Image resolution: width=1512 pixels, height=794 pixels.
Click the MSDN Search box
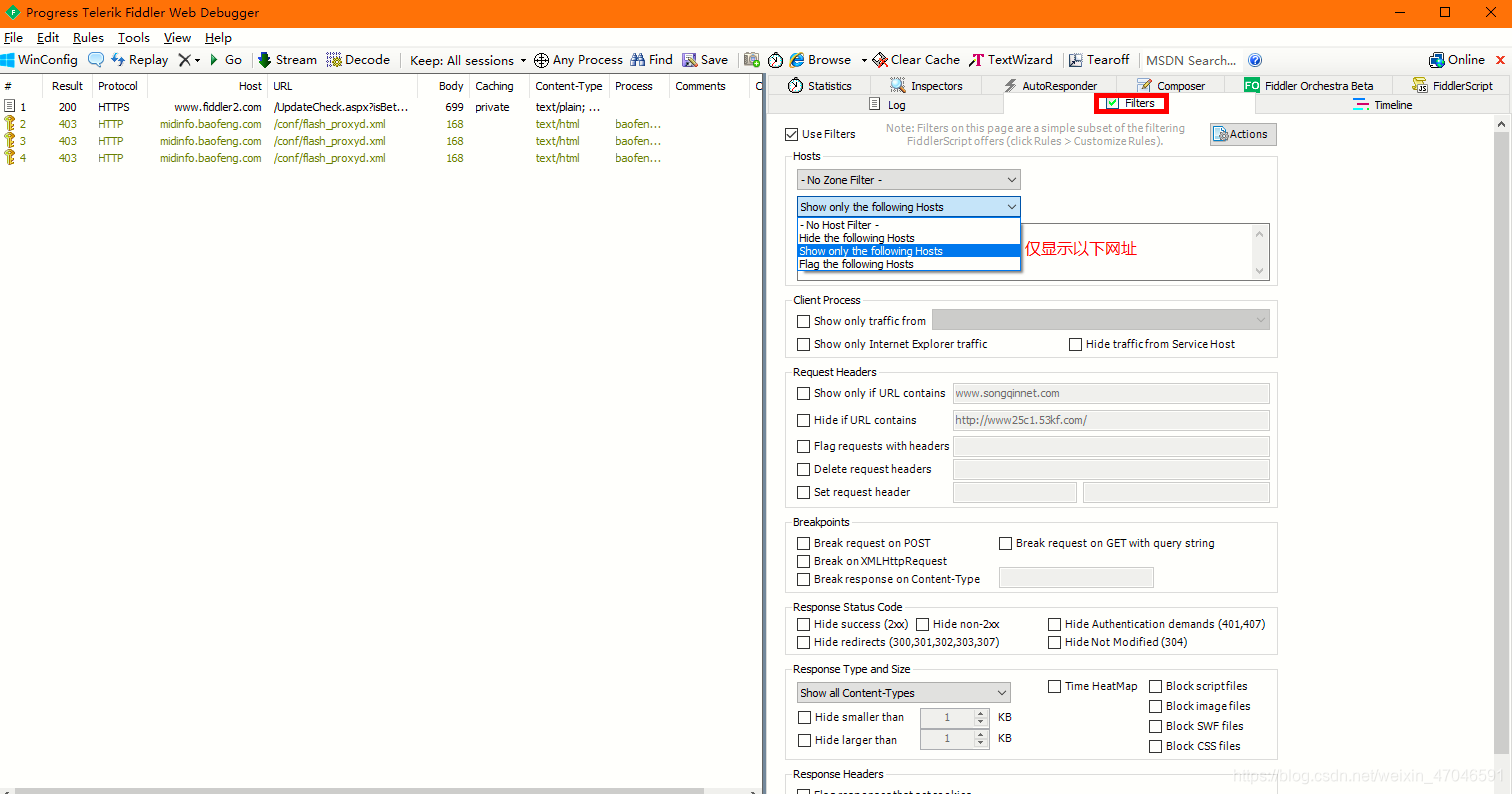click(x=1192, y=60)
